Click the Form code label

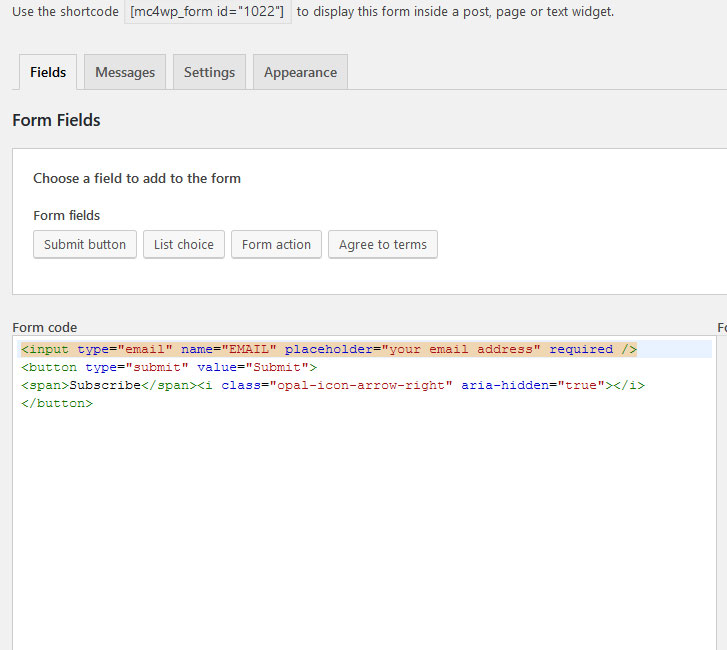[x=44, y=327]
